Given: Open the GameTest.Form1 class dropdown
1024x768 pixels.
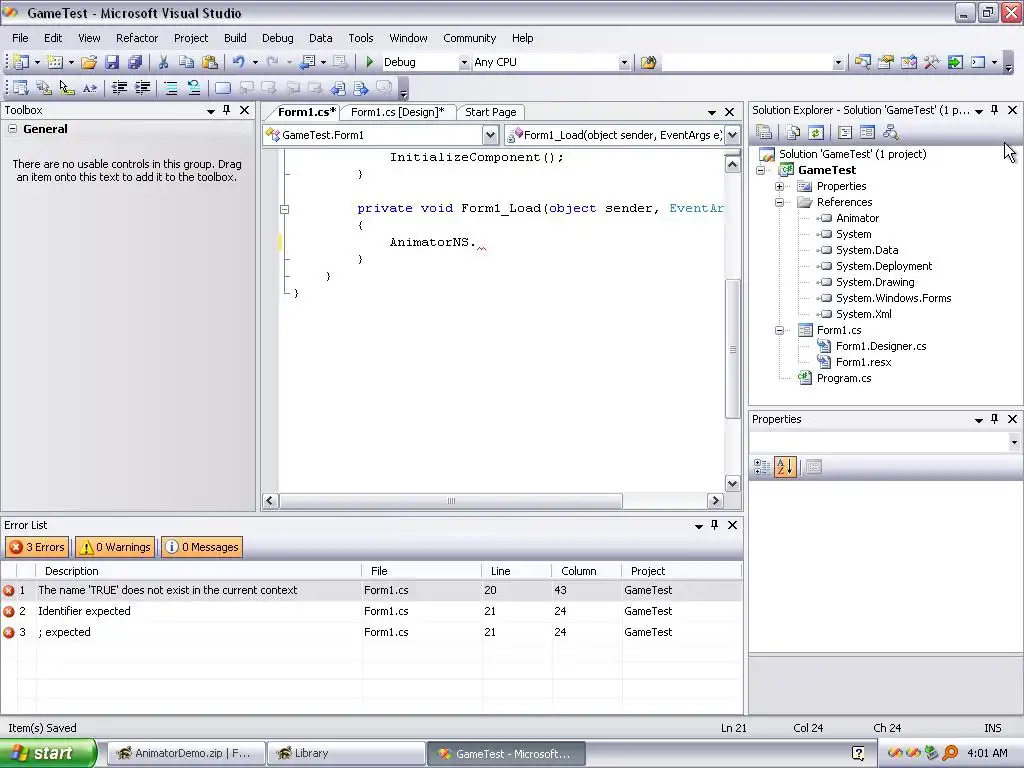Looking at the screenshot, I should point(490,135).
